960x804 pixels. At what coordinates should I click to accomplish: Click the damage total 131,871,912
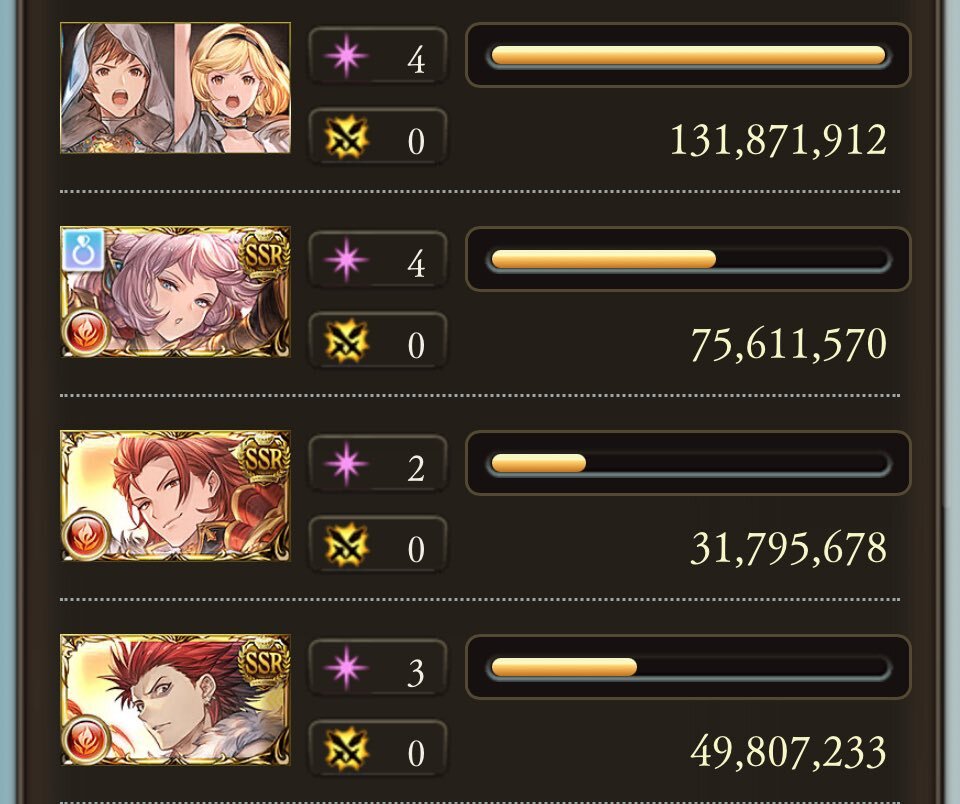pos(778,141)
